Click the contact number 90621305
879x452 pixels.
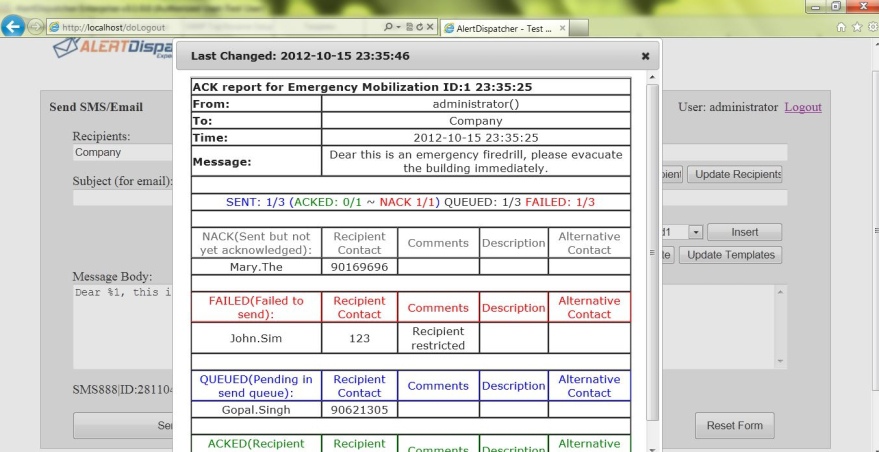click(x=359, y=410)
